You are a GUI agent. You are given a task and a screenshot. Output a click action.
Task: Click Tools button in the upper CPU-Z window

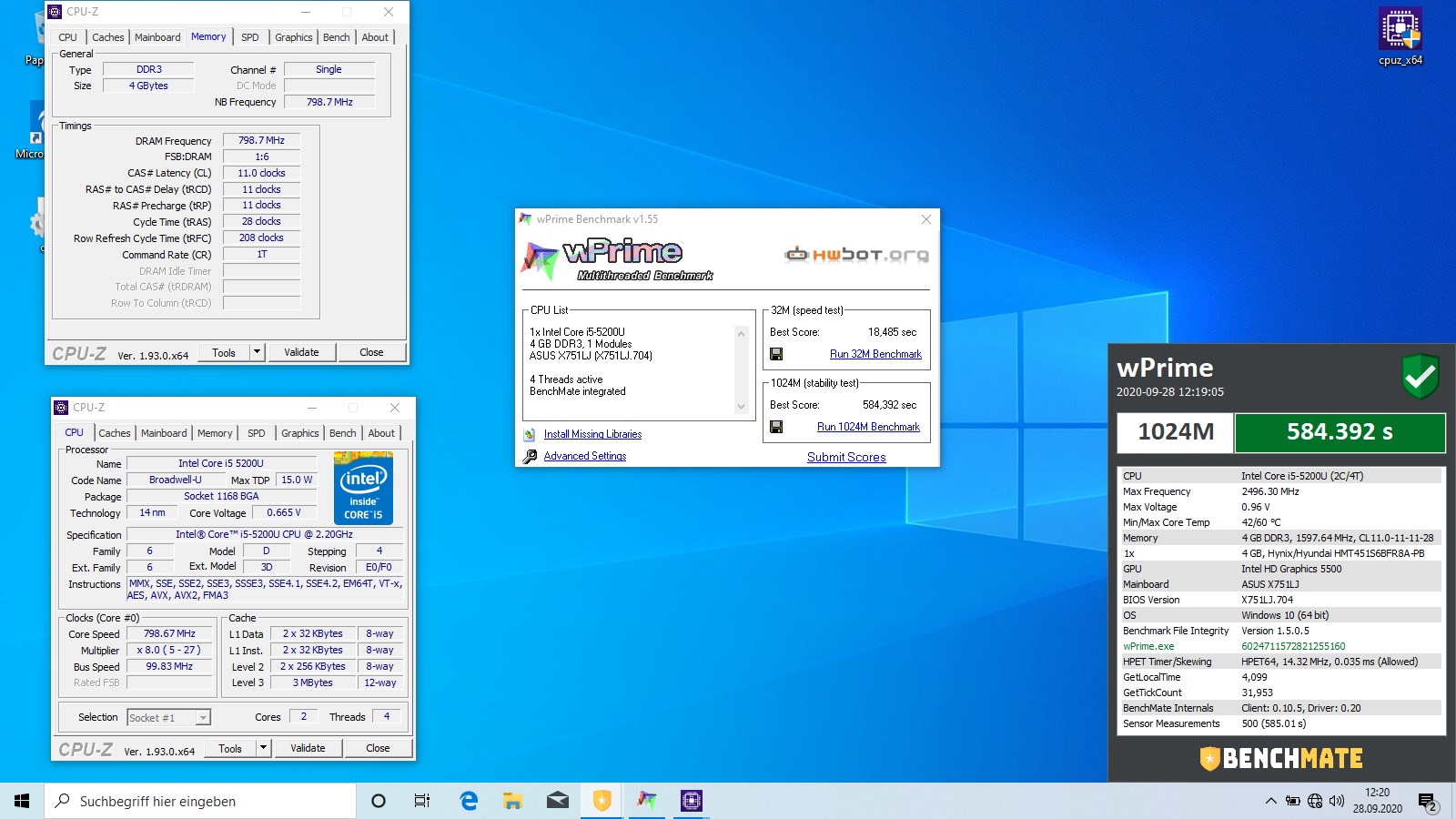(224, 352)
